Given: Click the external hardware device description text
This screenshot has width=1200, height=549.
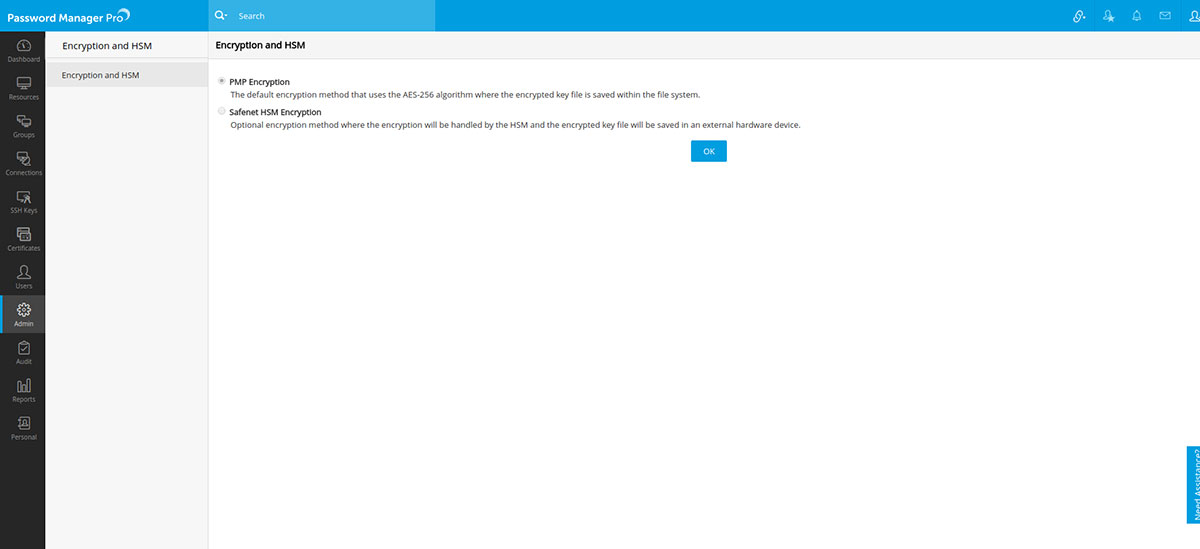Looking at the screenshot, I should click(x=515, y=125).
